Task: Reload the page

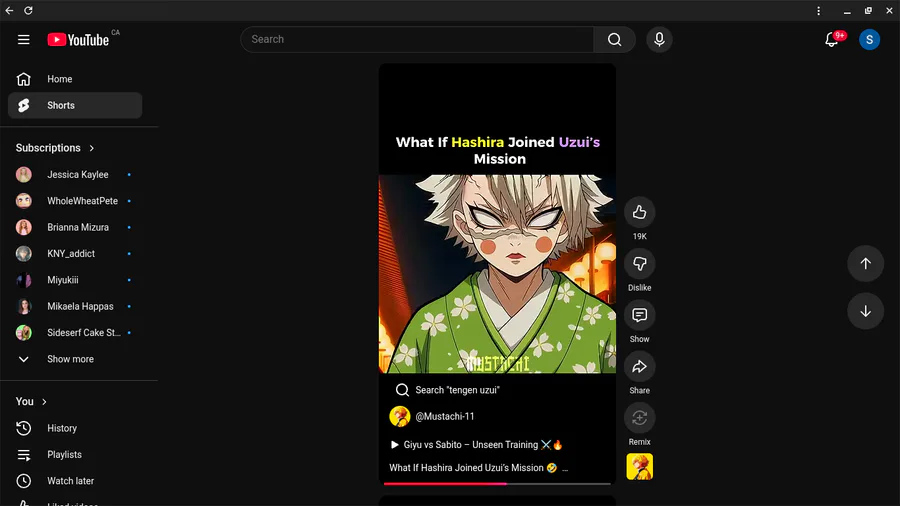Action: (x=28, y=10)
